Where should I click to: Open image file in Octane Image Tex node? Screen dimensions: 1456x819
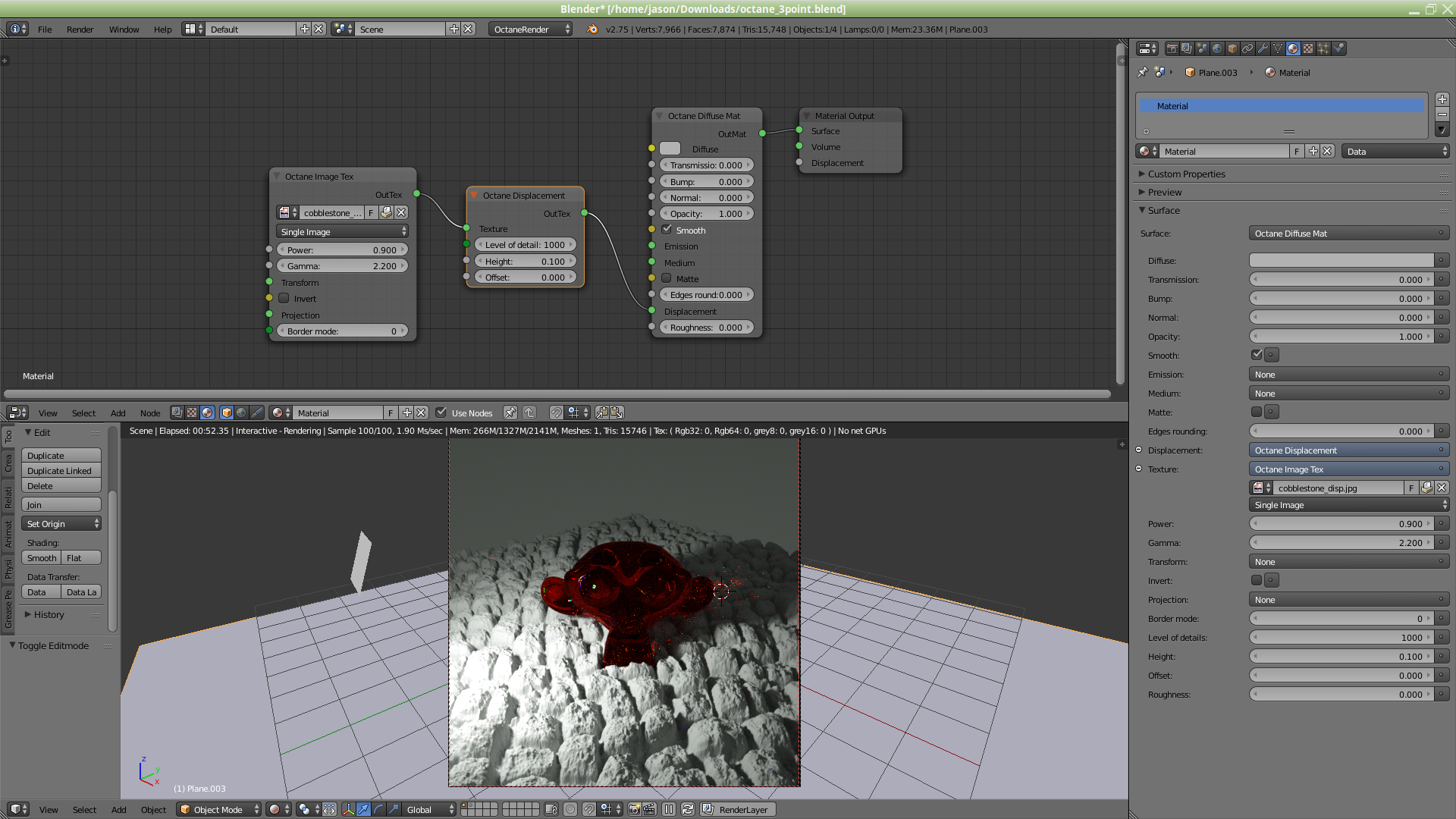pyautogui.click(x=386, y=212)
